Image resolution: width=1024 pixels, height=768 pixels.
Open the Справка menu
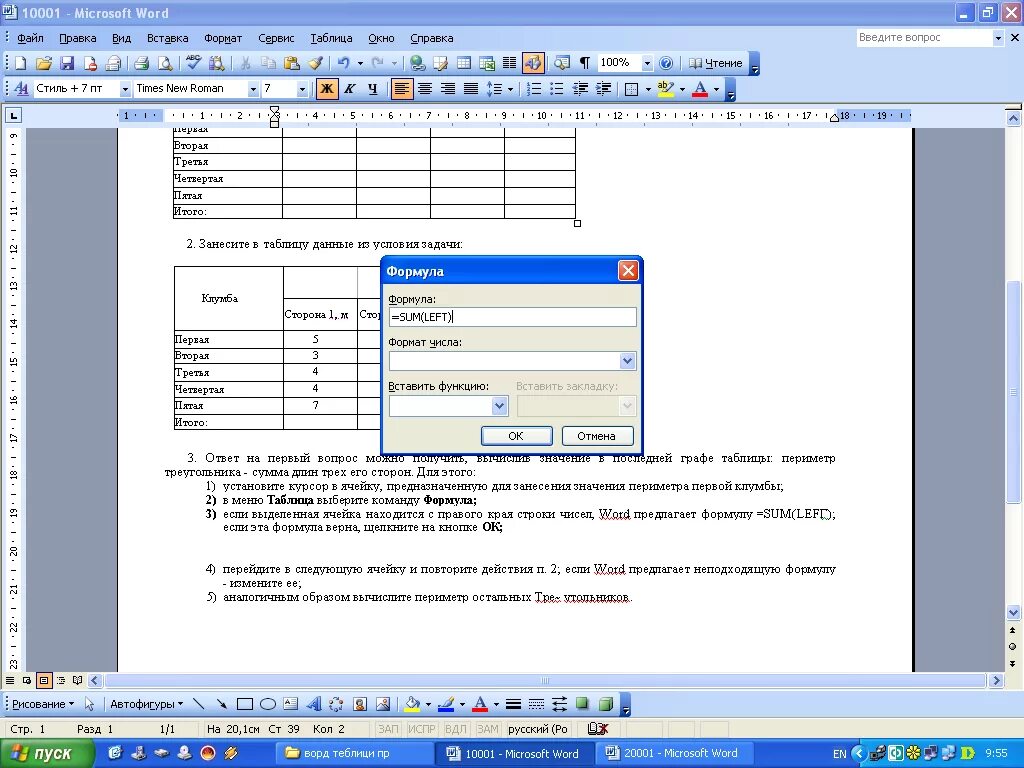point(432,38)
